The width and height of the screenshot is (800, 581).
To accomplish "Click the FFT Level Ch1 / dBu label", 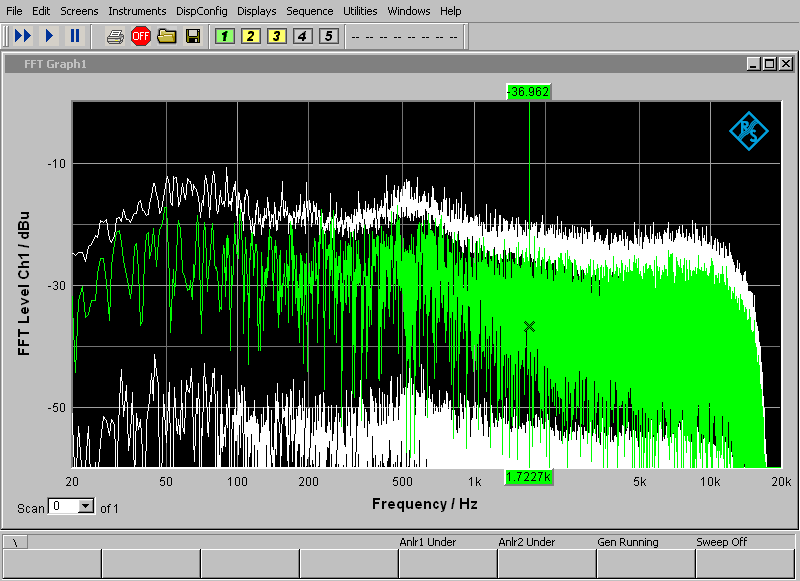I will click(23, 284).
